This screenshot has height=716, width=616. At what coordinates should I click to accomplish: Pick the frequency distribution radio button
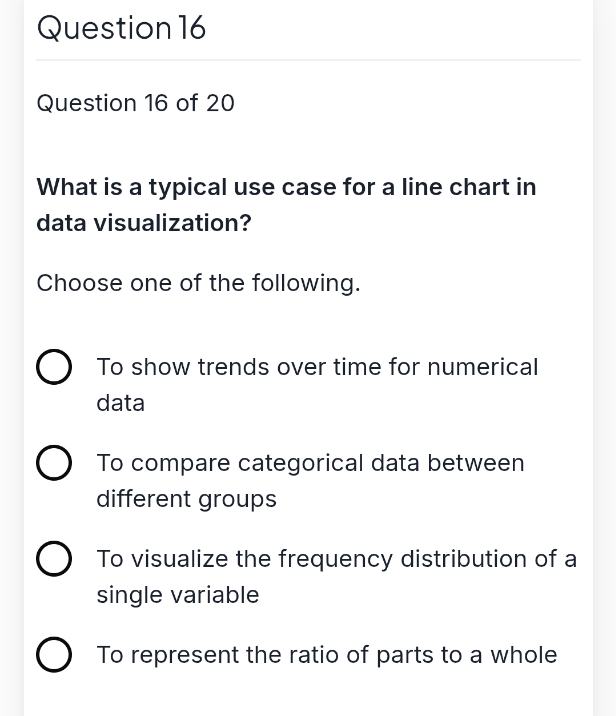pos(54,559)
